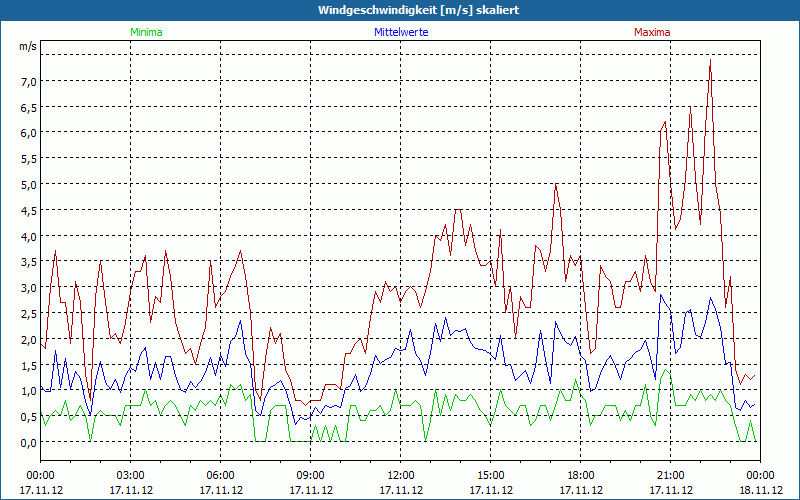Click the highest red Maxima peak above 7,0

(710, 61)
